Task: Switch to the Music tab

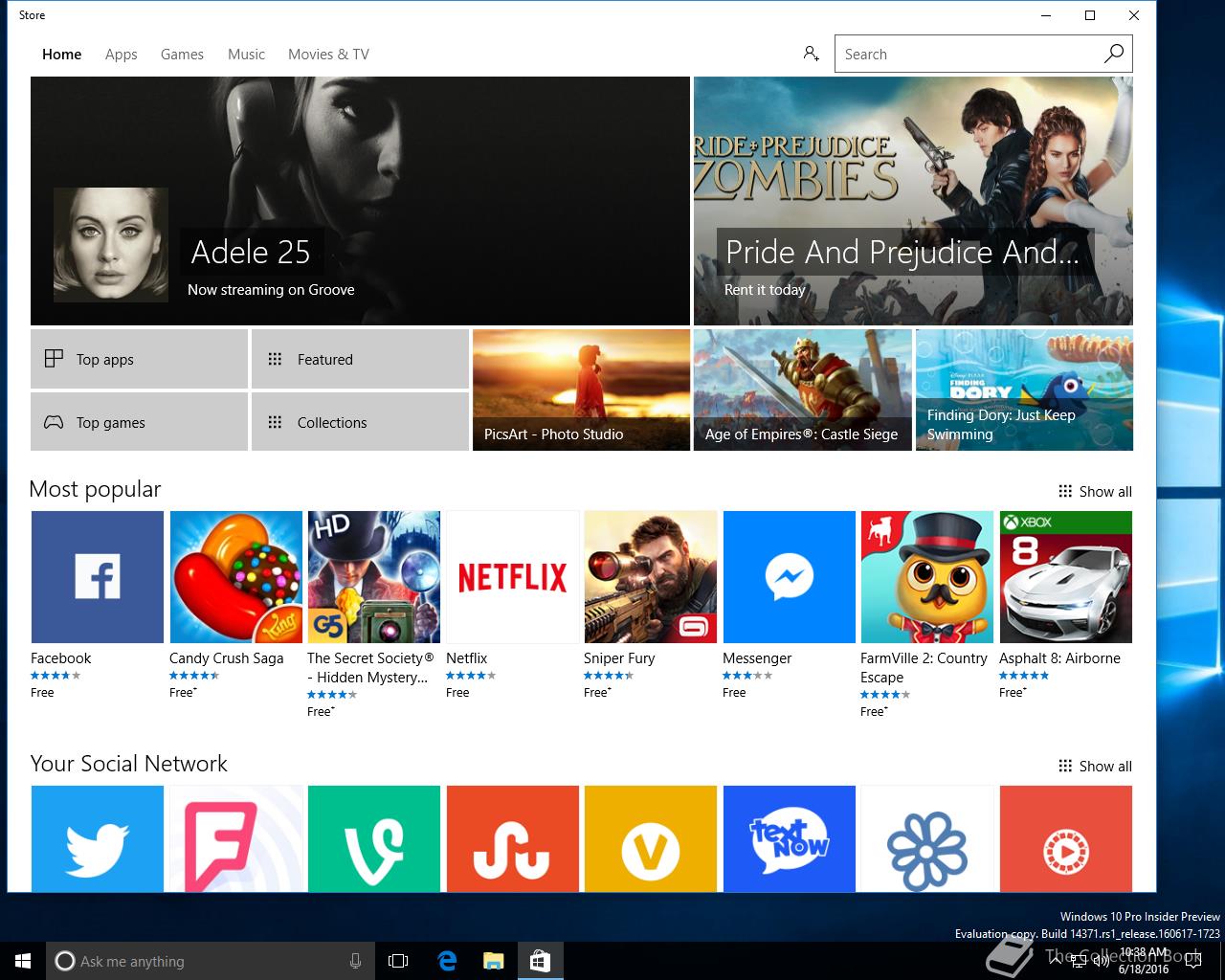Action: [x=246, y=54]
